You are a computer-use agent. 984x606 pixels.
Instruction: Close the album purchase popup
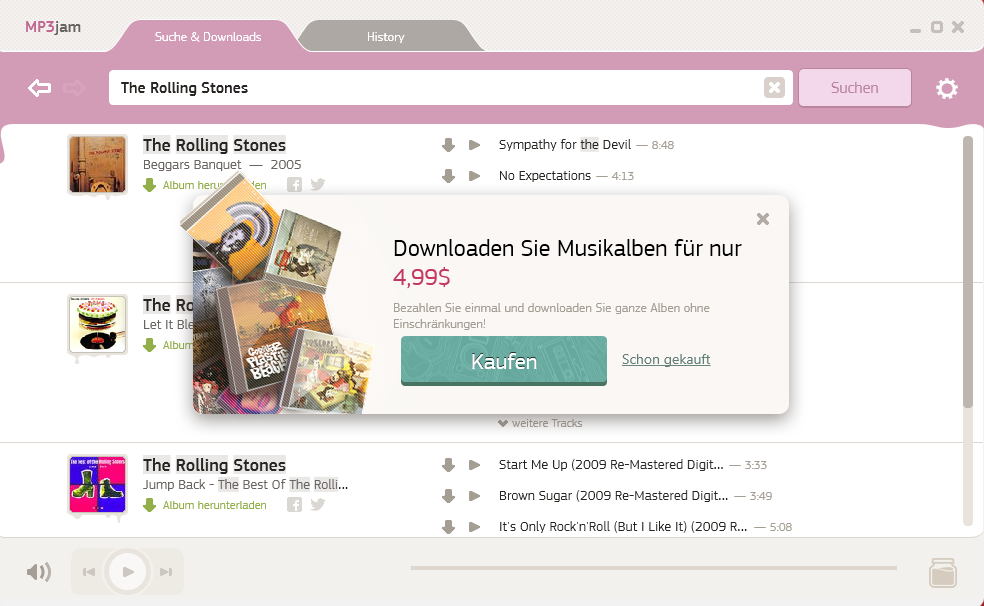point(763,219)
